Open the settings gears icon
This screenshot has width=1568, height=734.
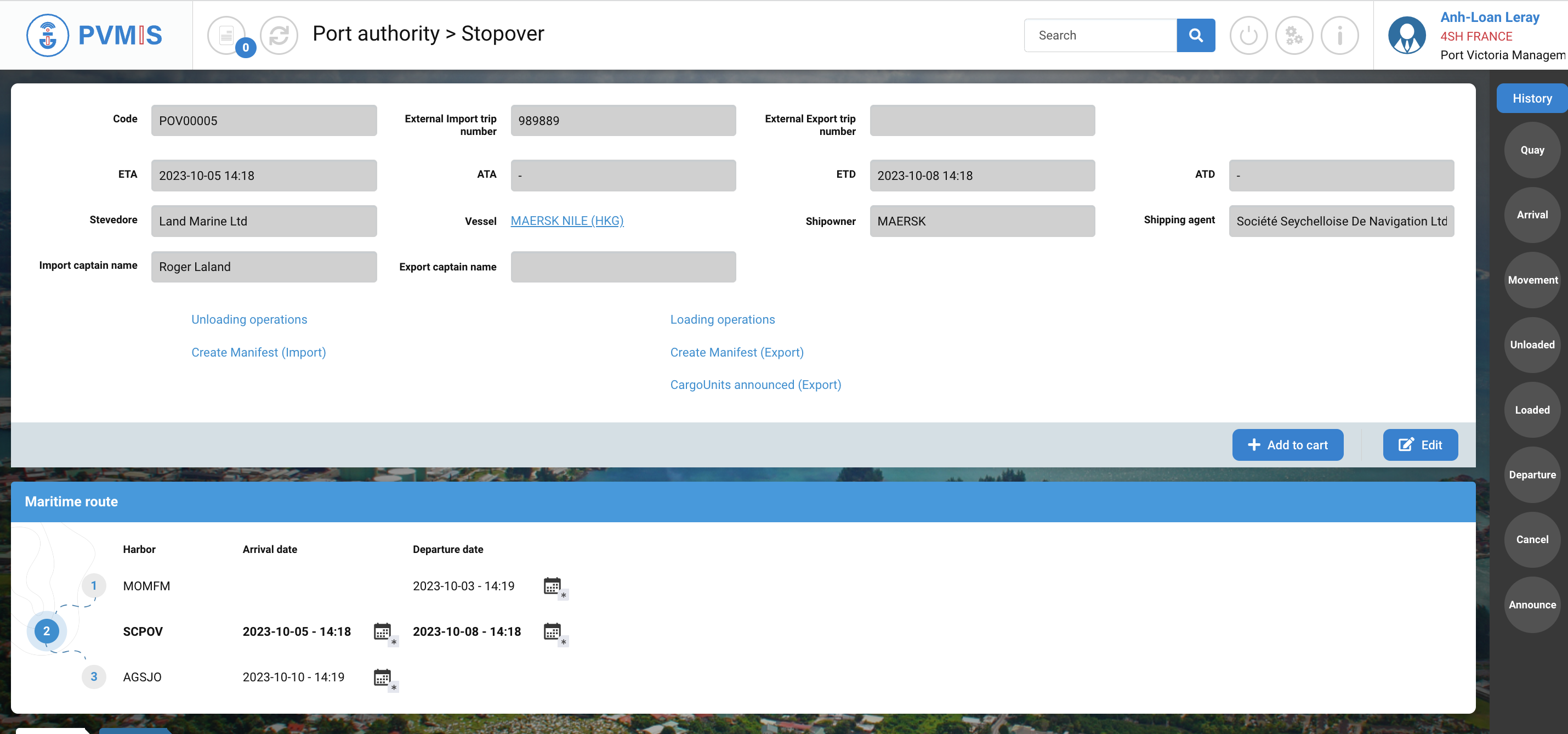pos(1293,35)
